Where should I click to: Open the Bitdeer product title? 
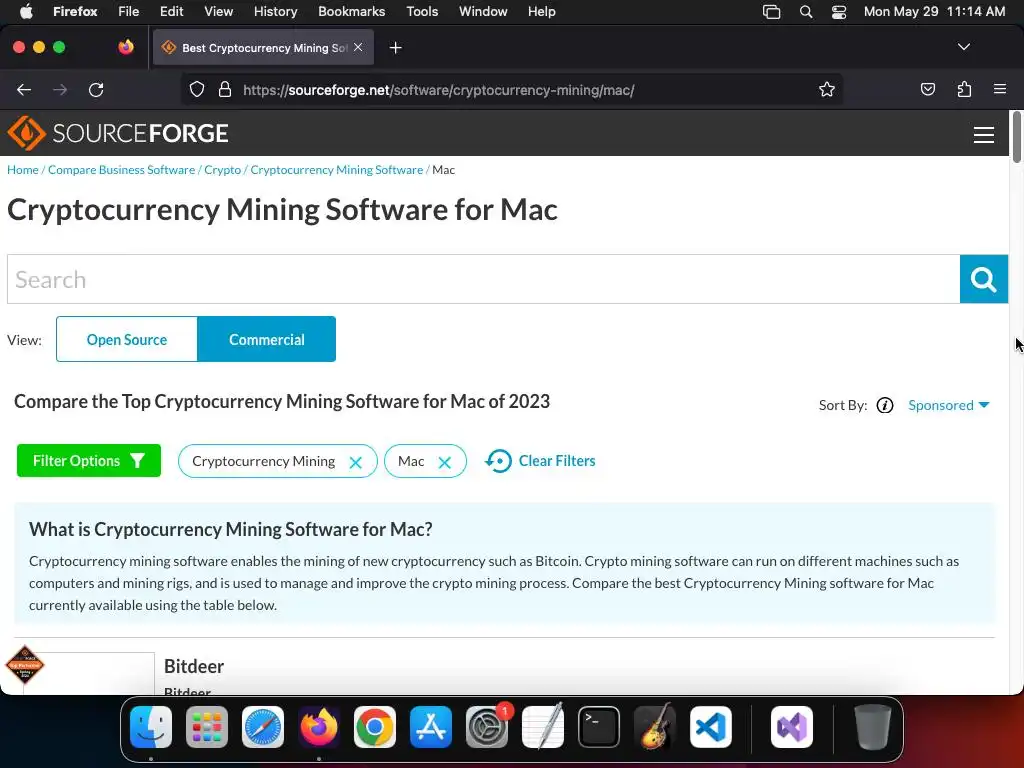tap(194, 666)
